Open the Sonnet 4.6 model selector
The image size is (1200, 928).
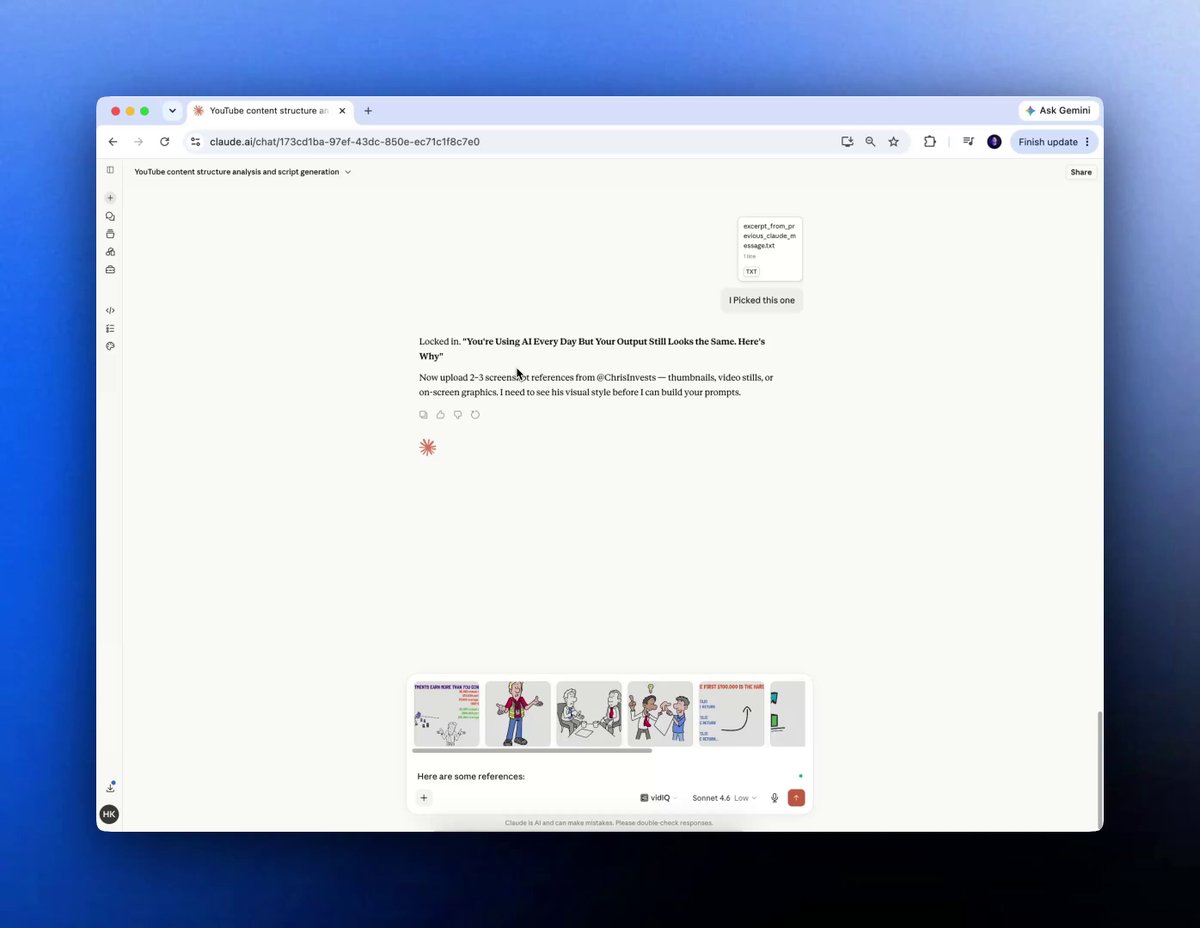[724, 798]
